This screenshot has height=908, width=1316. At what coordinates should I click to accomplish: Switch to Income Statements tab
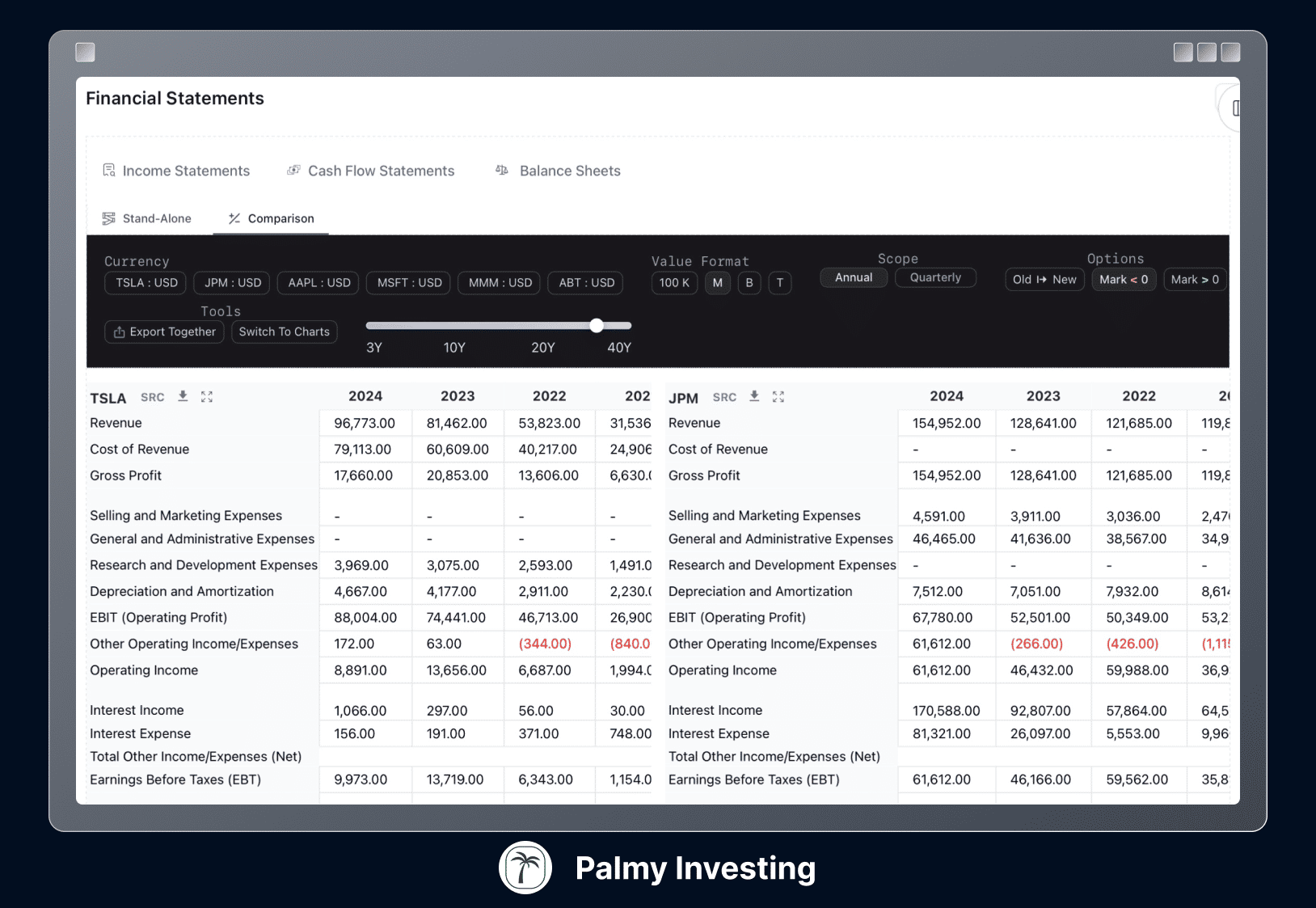pyautogui.click(x=176, y=171)
